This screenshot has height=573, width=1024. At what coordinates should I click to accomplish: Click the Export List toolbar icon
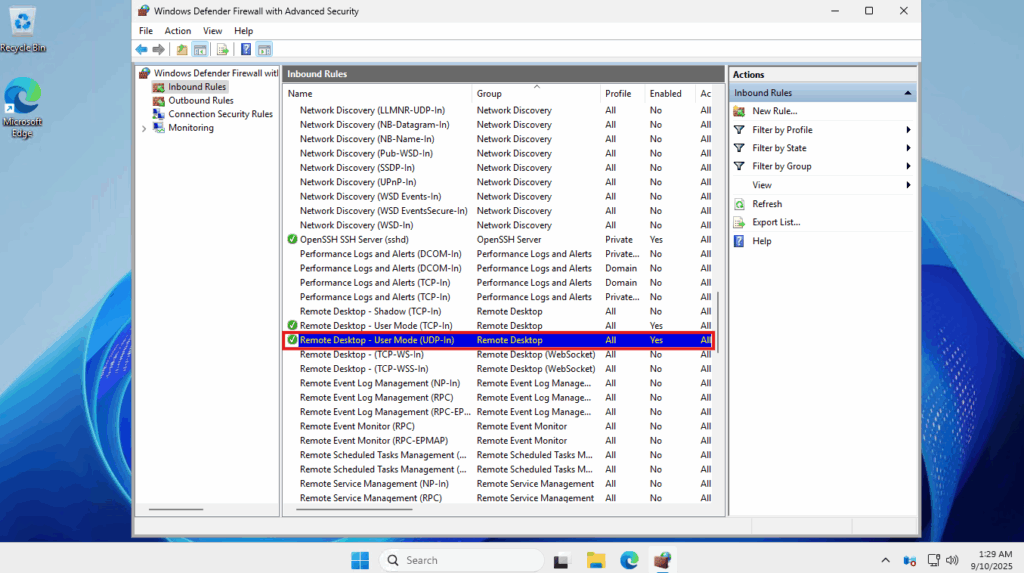click(x=223, y=49)
